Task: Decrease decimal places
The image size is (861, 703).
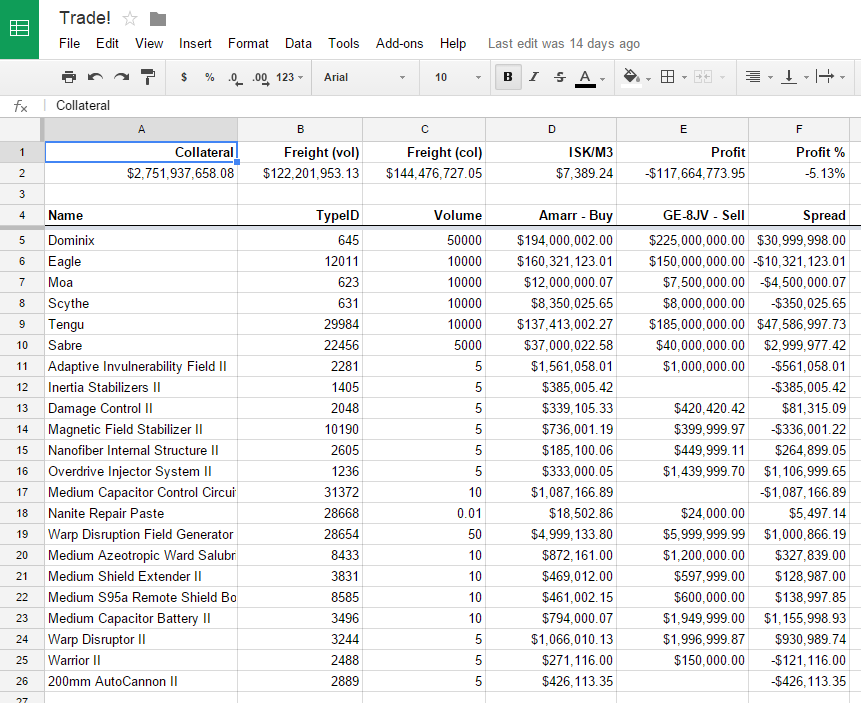Action: pyautogui.click(x=234, y=77)
